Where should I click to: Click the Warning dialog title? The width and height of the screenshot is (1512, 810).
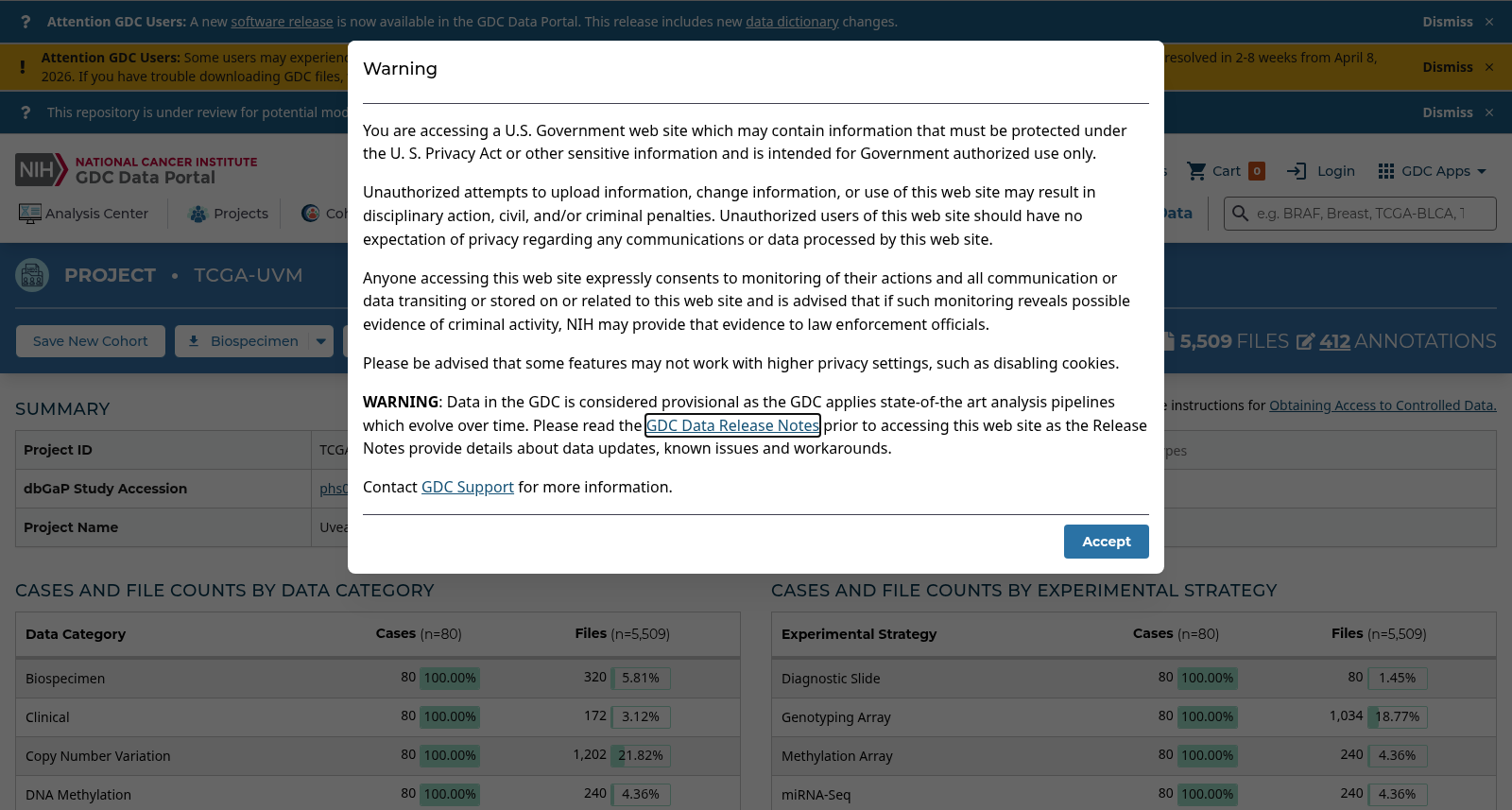[x=401, y=69]
